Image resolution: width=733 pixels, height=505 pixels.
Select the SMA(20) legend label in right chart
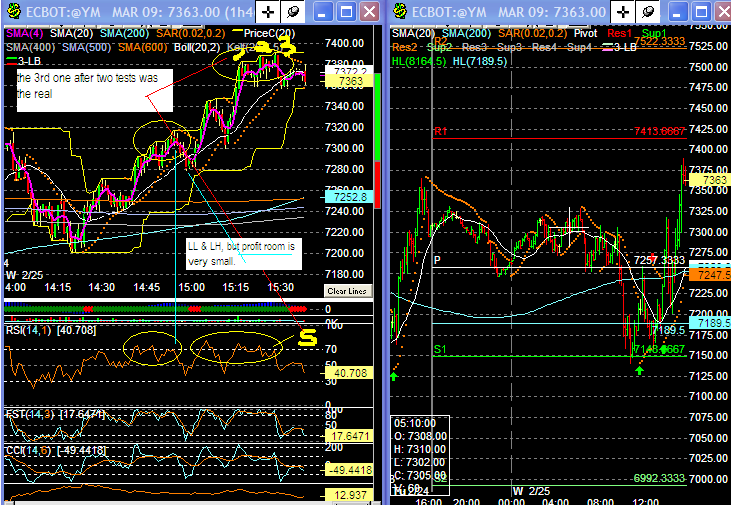tap(413, 33)
